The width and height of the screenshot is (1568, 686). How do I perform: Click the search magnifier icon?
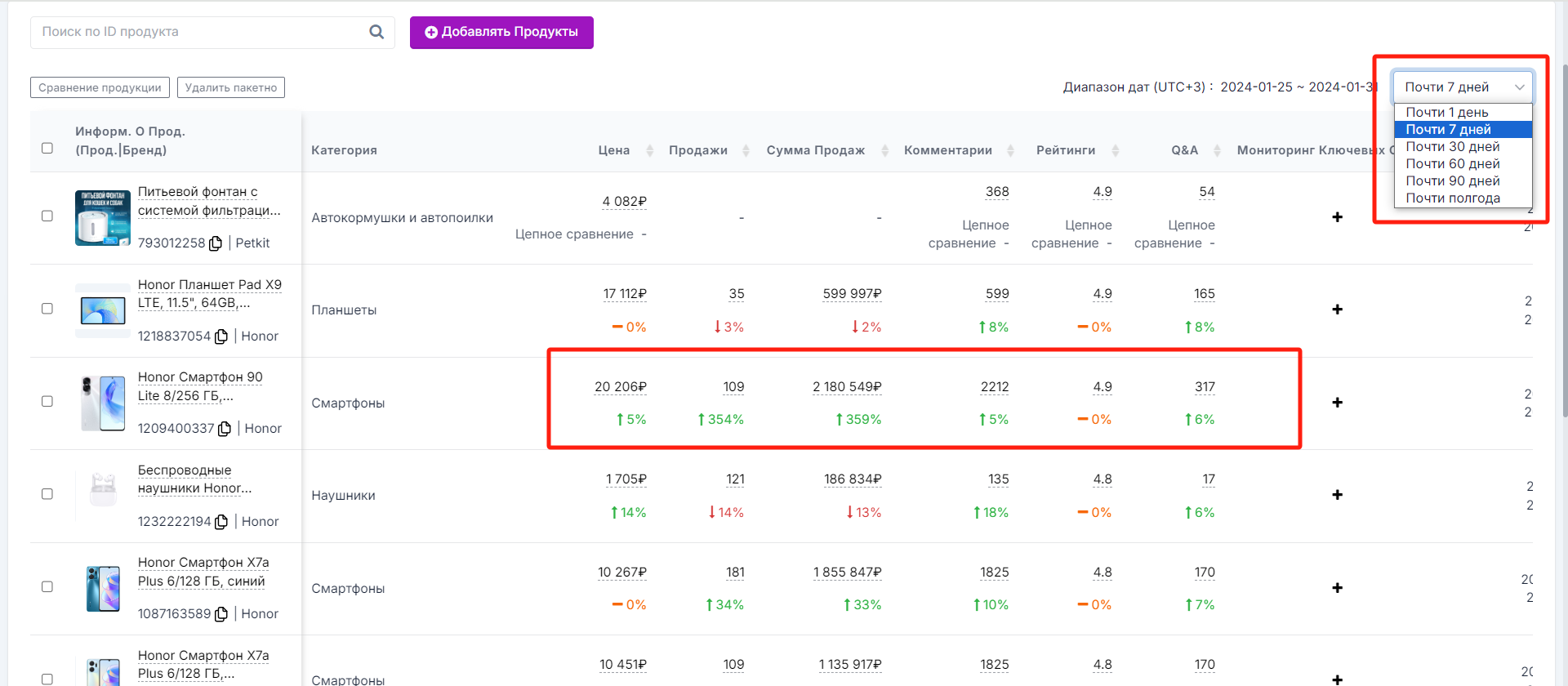pos(376,32)
